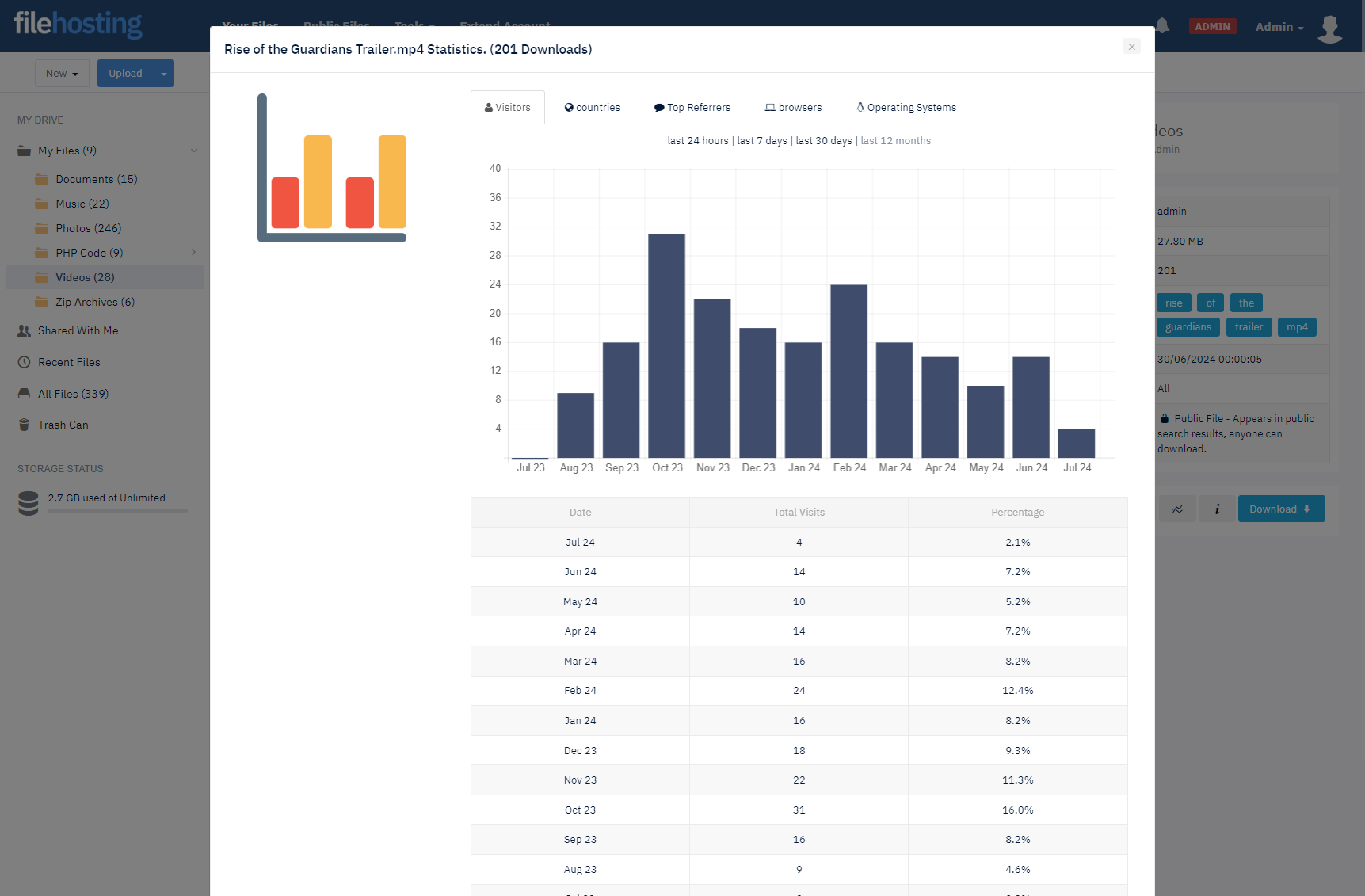
Task: Switch to the Top Referrers tab
Action: click(692, 108)
